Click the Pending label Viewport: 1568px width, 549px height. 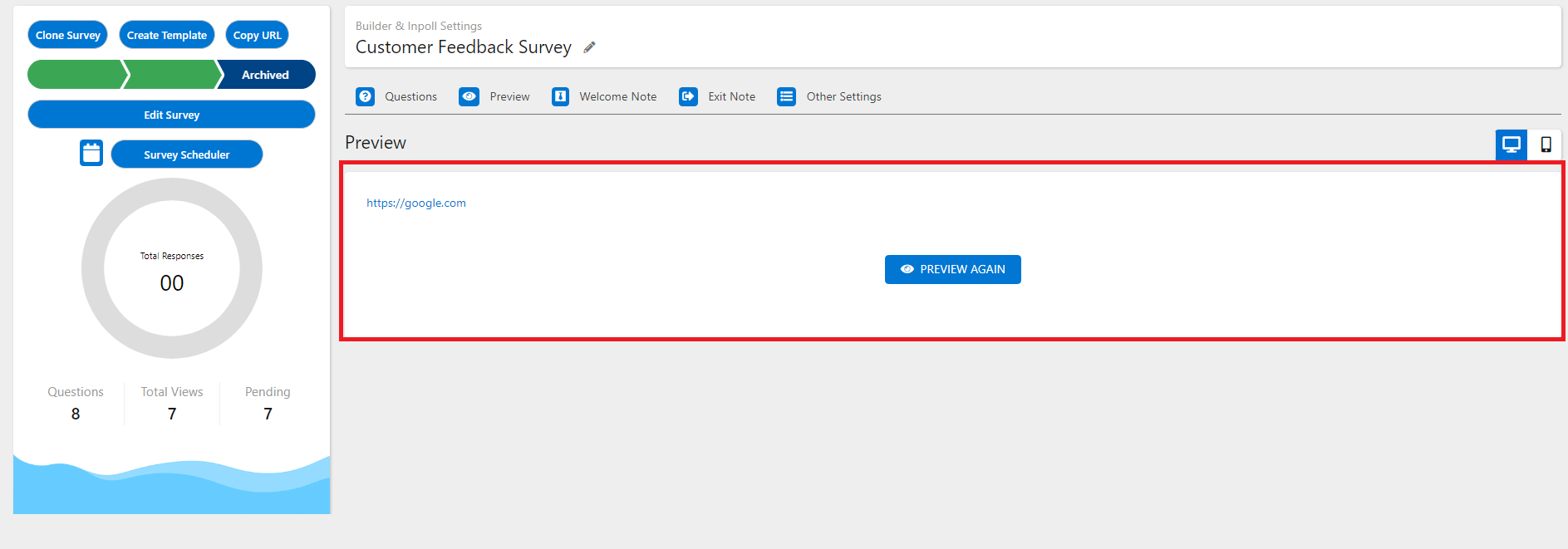point(268,392)
